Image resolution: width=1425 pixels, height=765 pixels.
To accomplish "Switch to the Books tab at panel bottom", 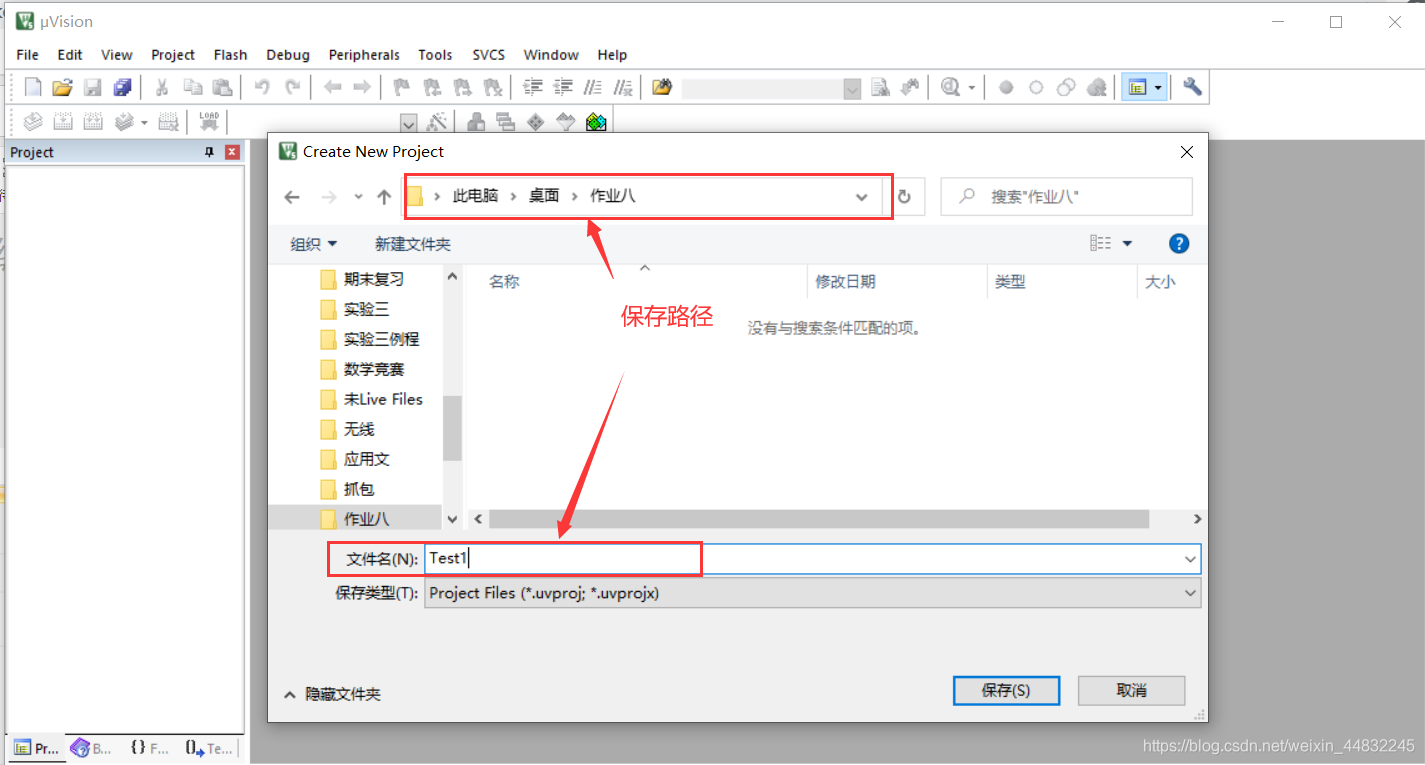I will point(91,748).
